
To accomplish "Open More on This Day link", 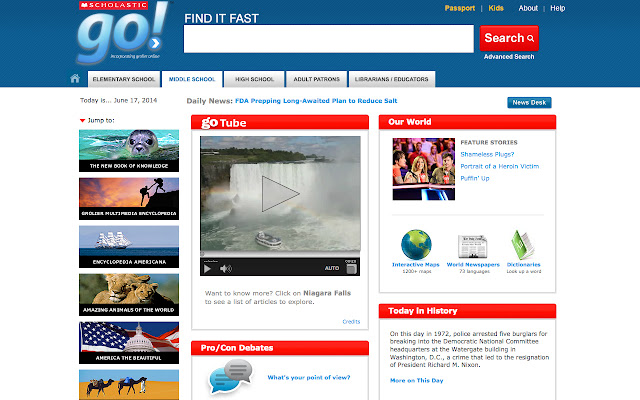I will coord(416,380).
